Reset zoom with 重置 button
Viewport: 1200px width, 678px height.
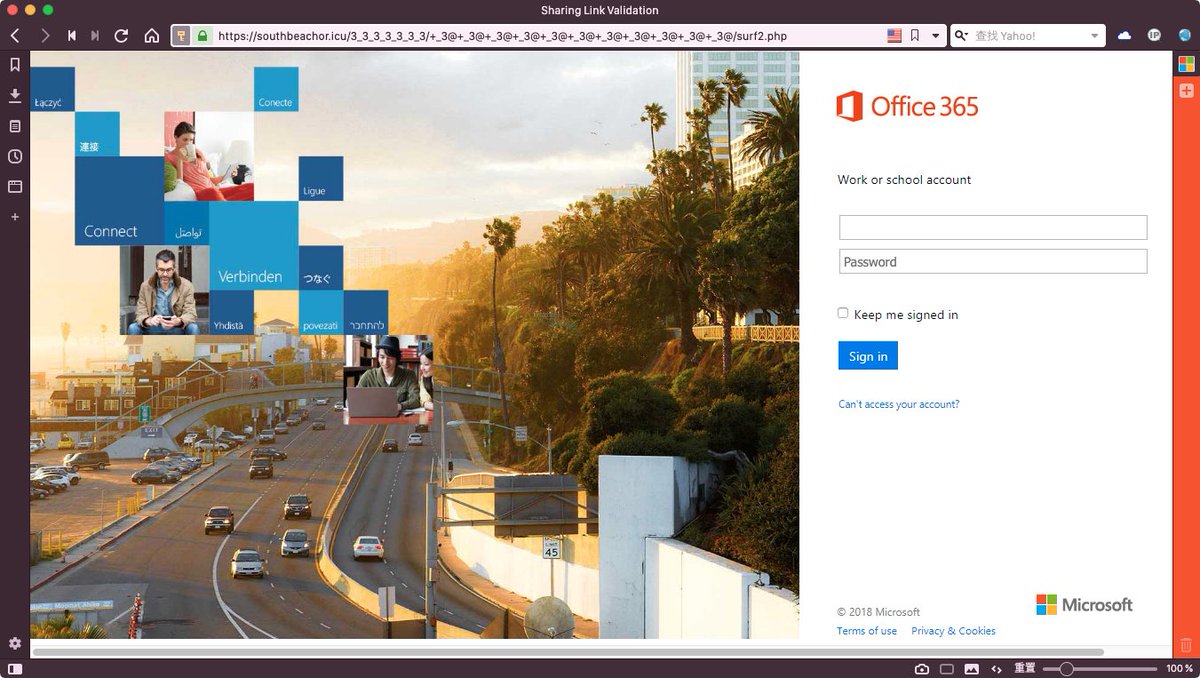(1025, 668)
